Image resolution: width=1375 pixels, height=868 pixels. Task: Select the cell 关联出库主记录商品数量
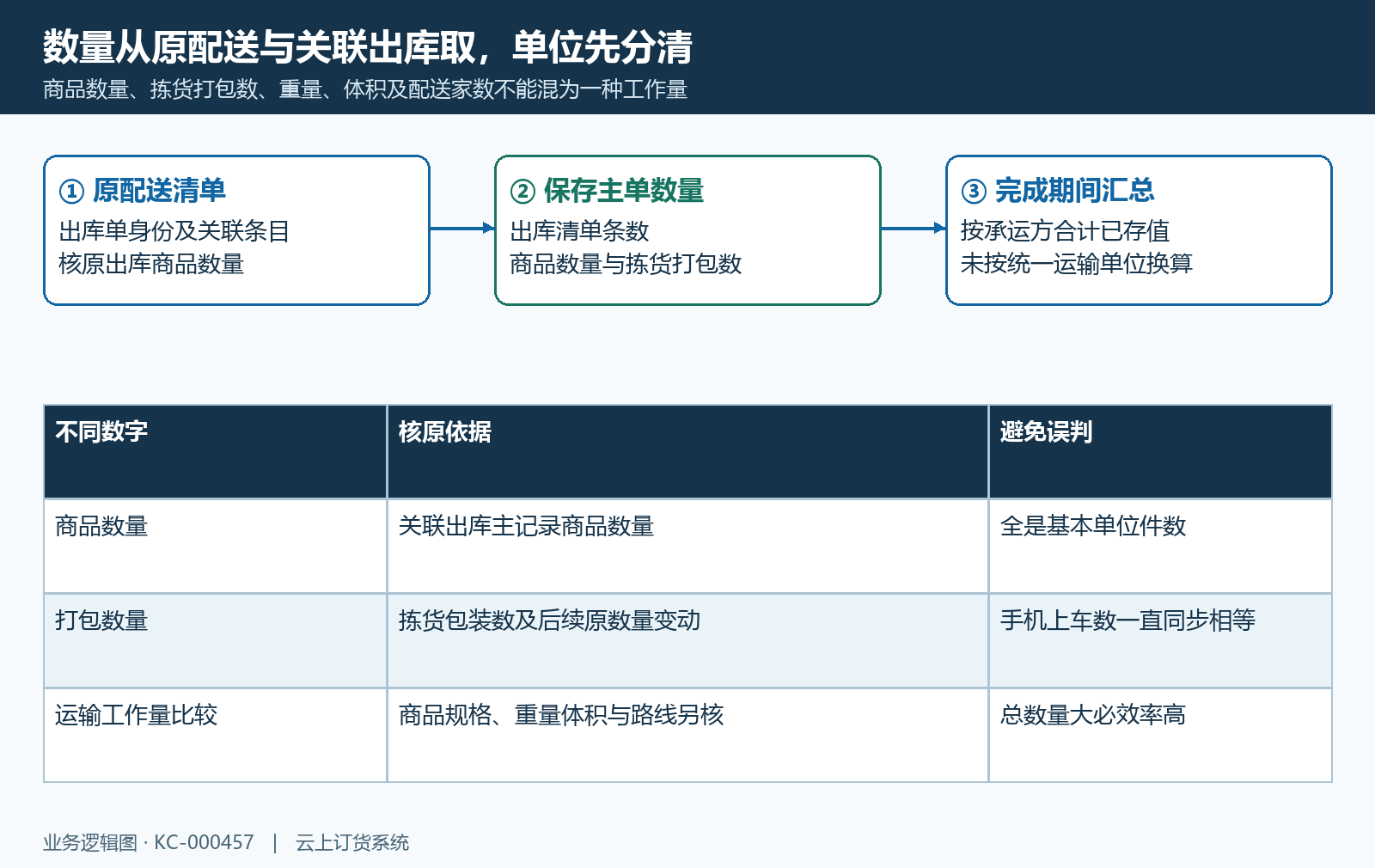pos(687,546)
